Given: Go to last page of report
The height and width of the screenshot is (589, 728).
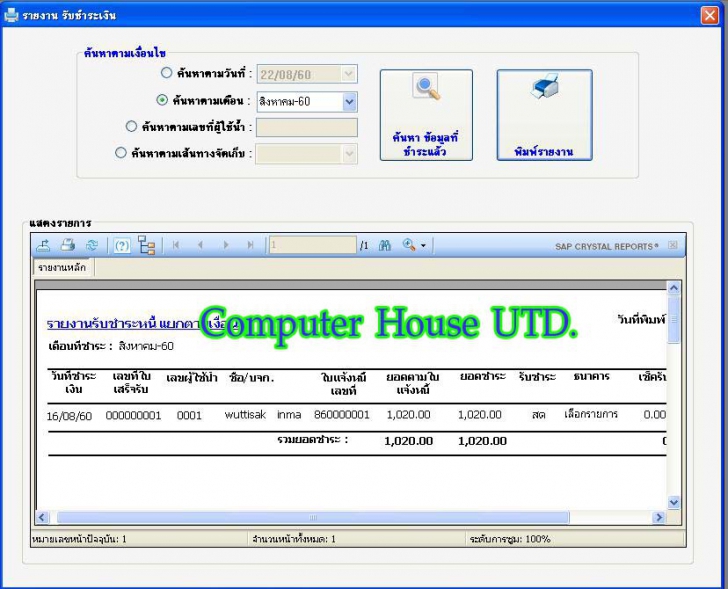Looking at the screenshot, I should click(251, 245).
